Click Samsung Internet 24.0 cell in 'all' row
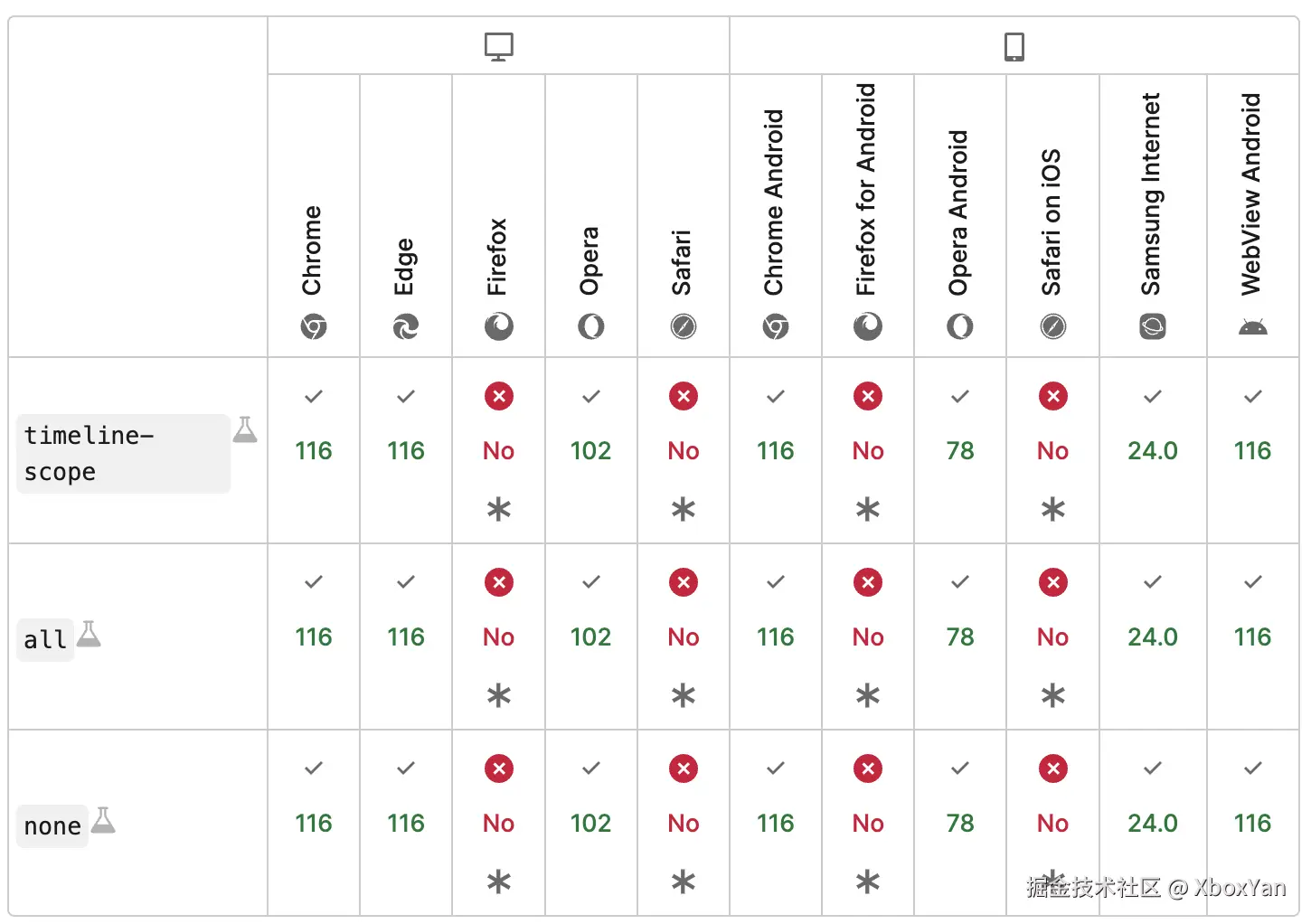This screenshot has width=1311, height=924. click(x=1153, y=636)
